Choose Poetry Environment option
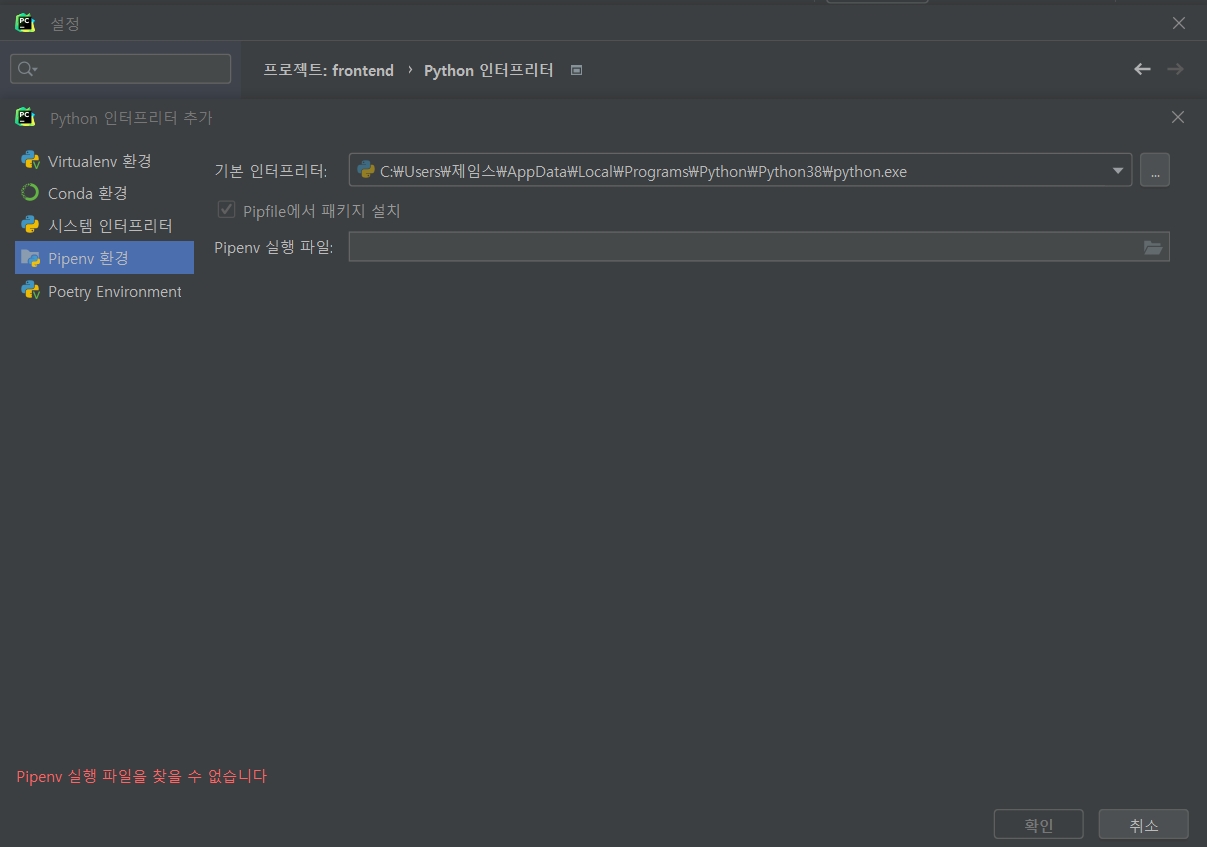This screenshot has width=1207, height=847. click(104, 291)
